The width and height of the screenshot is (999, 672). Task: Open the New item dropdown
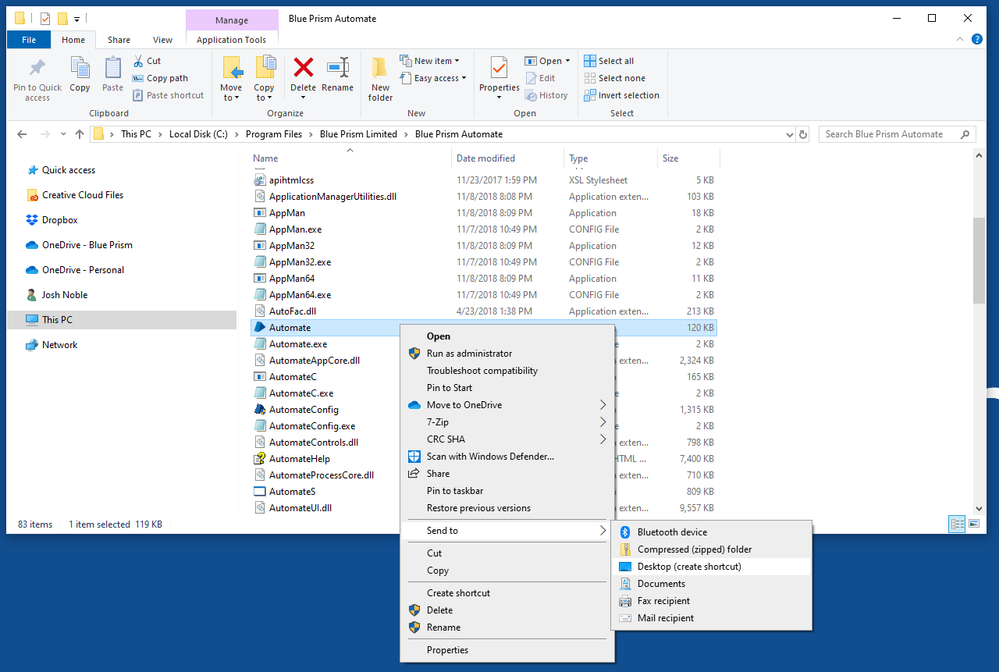click(430, 61)
